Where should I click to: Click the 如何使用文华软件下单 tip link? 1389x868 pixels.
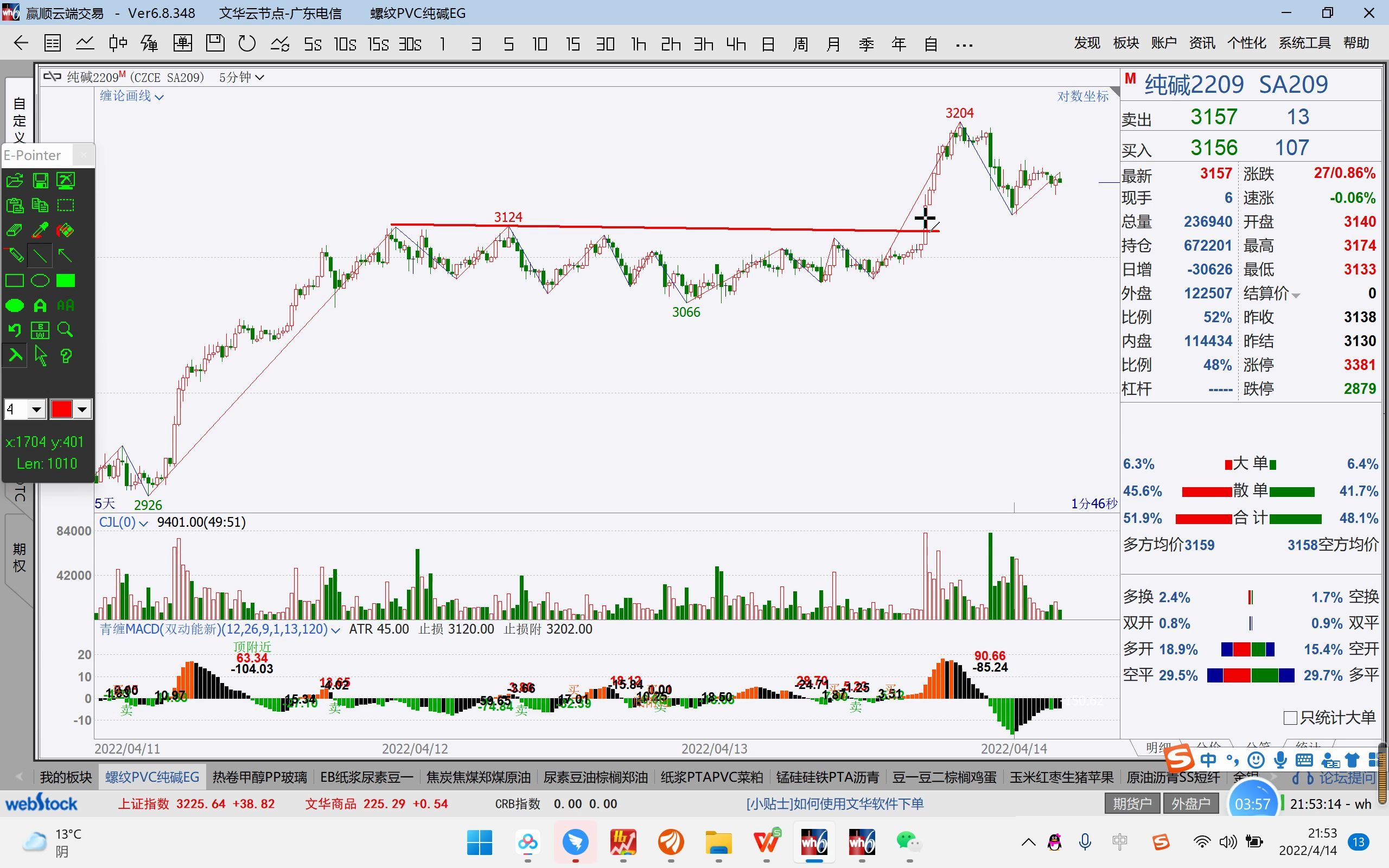(x=834, y=803)
